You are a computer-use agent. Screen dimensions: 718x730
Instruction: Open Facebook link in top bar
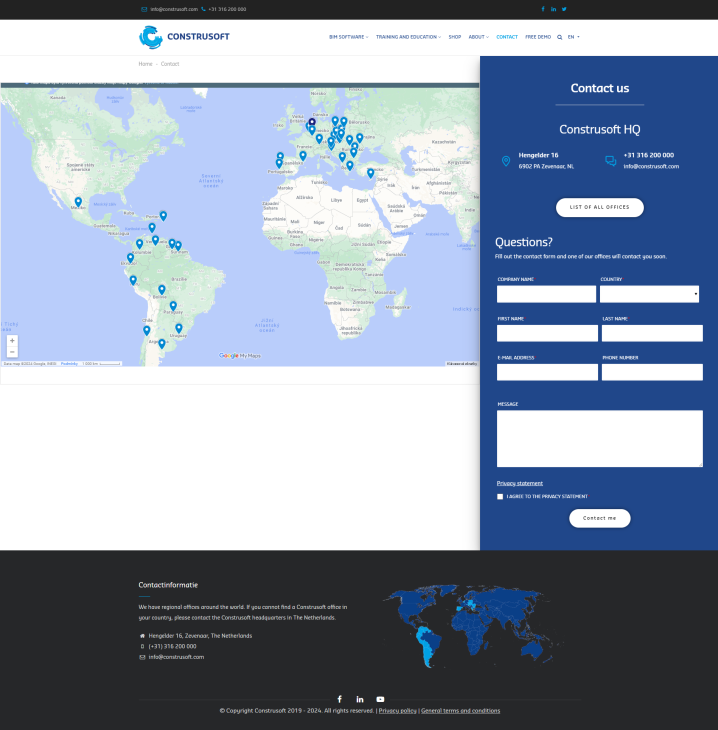pos(543,9)
